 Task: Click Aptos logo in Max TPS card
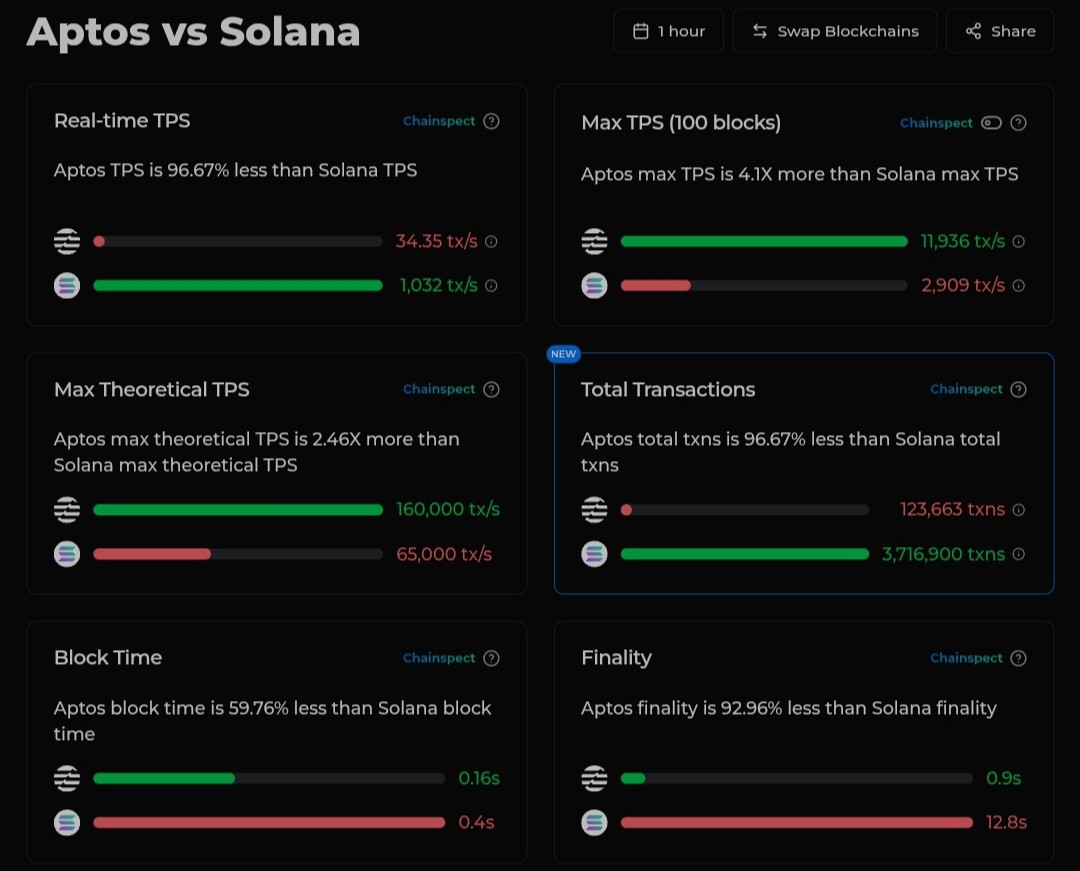click(594, 241)
